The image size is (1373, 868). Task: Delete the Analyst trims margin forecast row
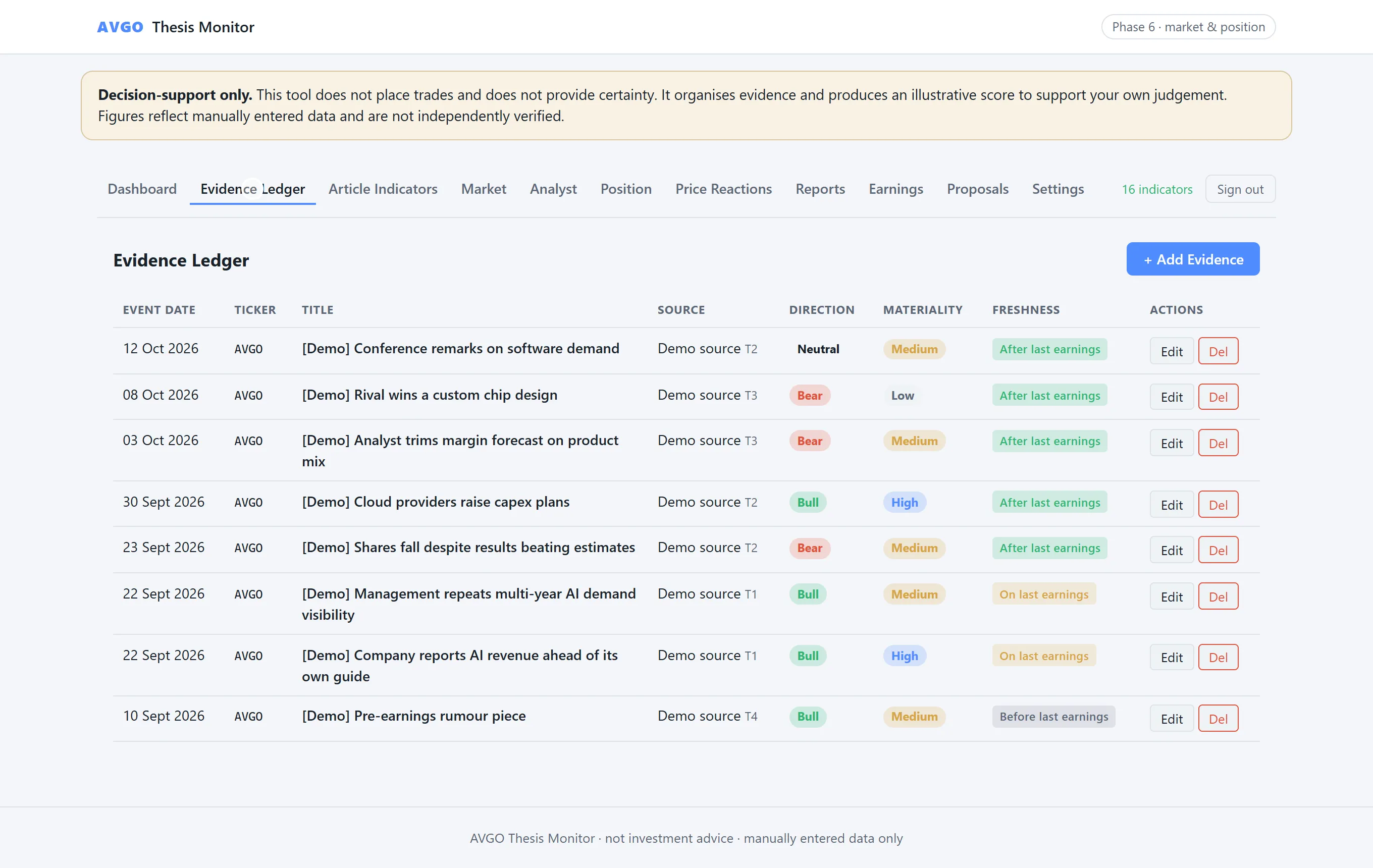point(1218,443)
